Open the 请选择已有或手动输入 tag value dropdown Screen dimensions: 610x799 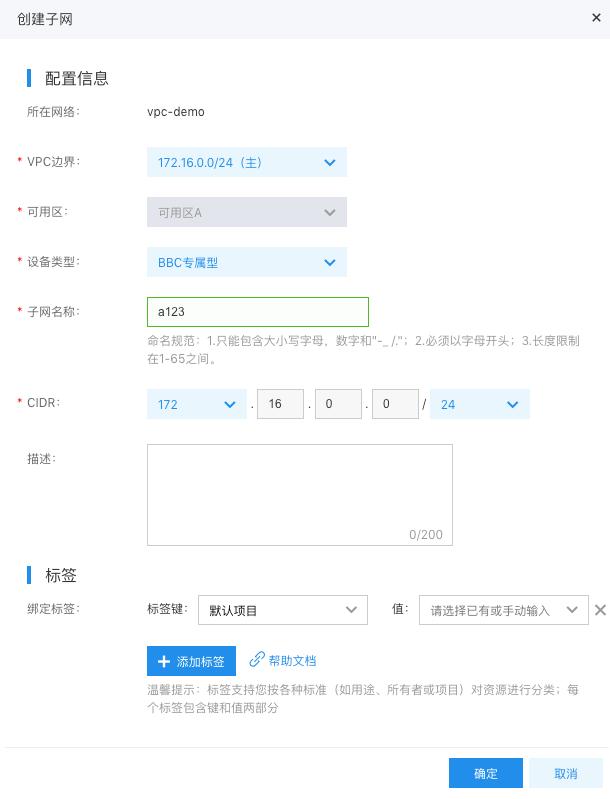pos(503,610)
